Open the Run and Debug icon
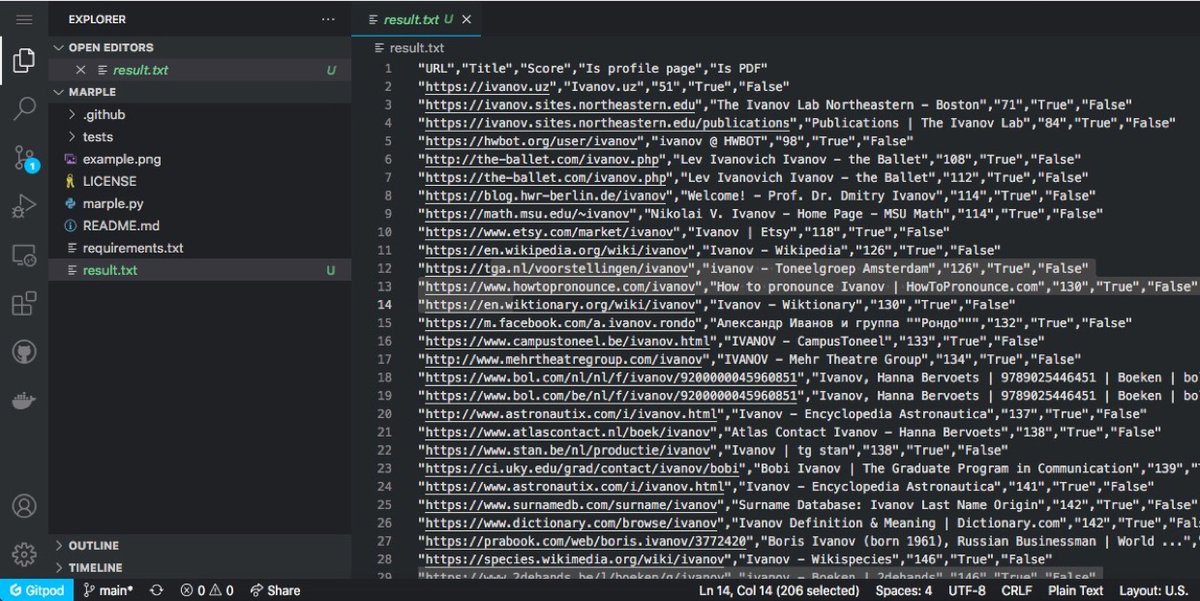Screen dimensions: 1200x601 pos(24,207)
